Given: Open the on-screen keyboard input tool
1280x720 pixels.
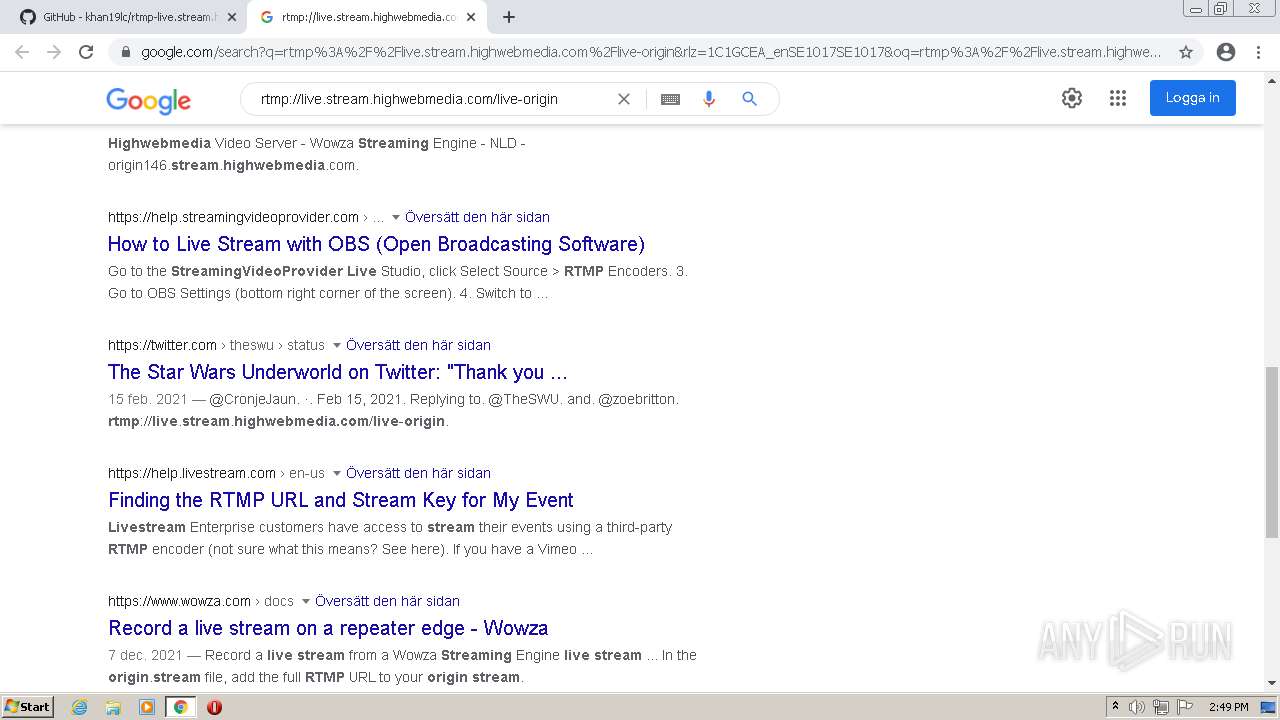Looking at the screenshot, I should 670,99.
